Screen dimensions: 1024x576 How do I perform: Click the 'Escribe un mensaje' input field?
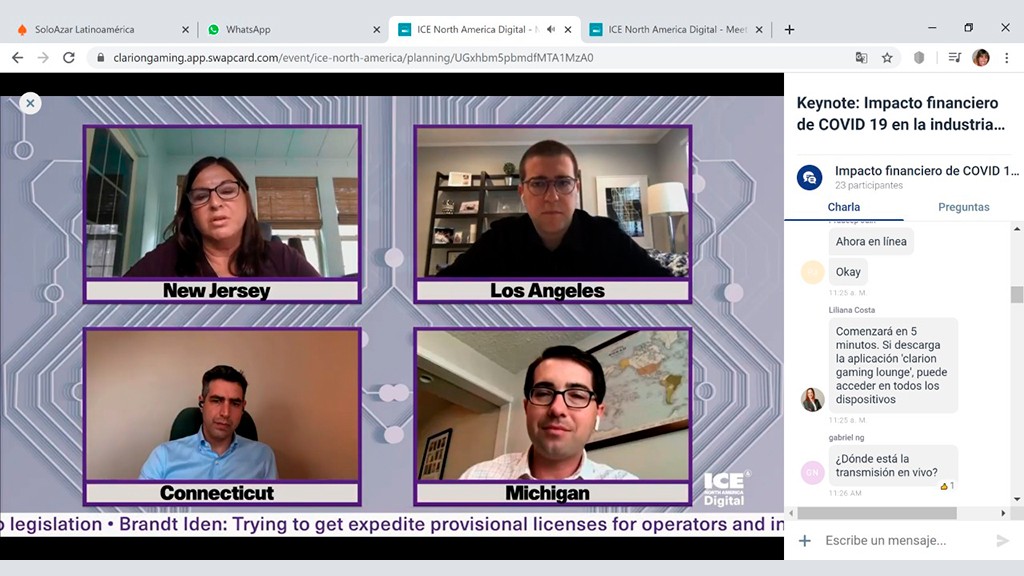(900, 541)
